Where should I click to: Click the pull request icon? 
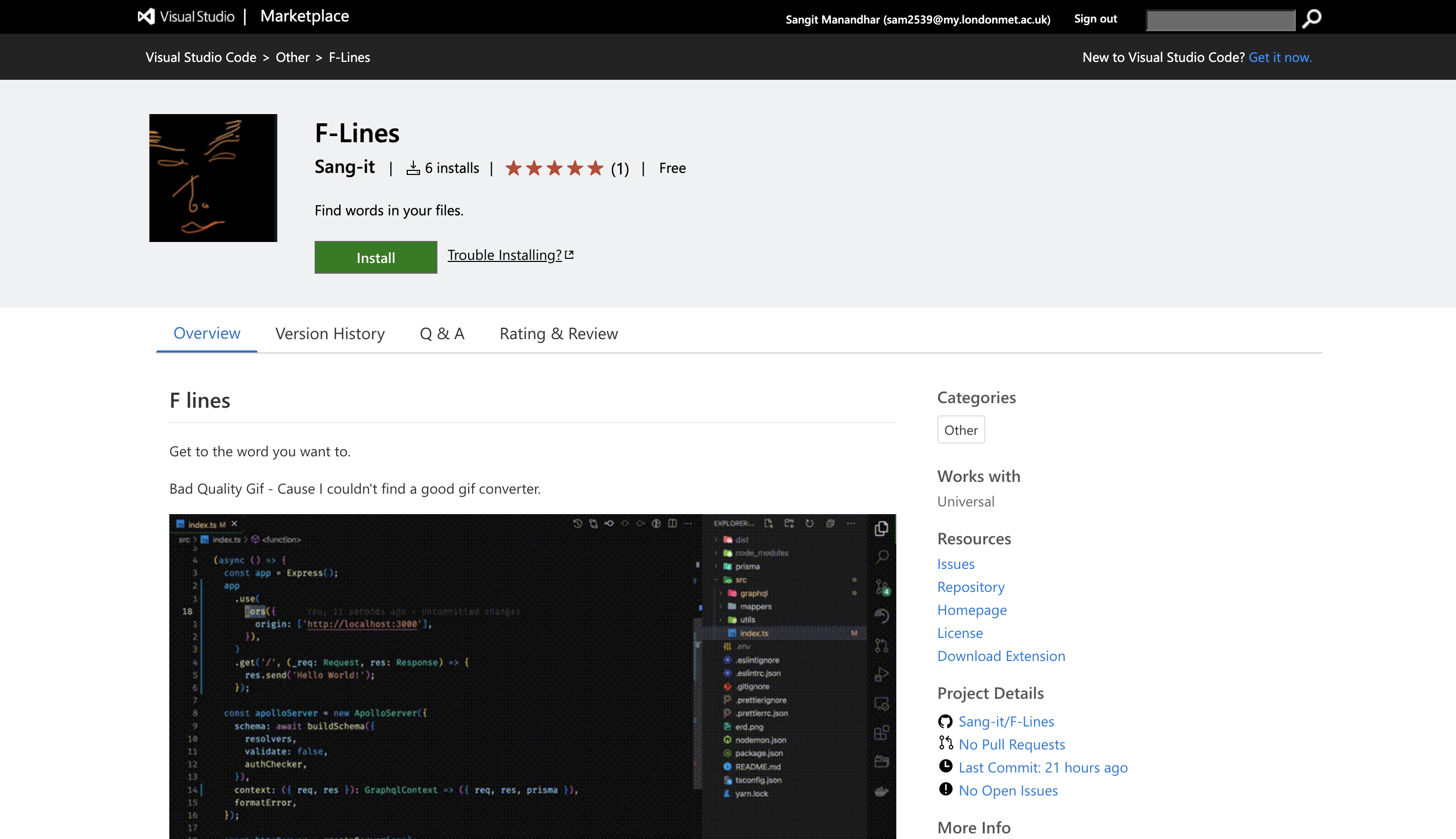point(945,743)
